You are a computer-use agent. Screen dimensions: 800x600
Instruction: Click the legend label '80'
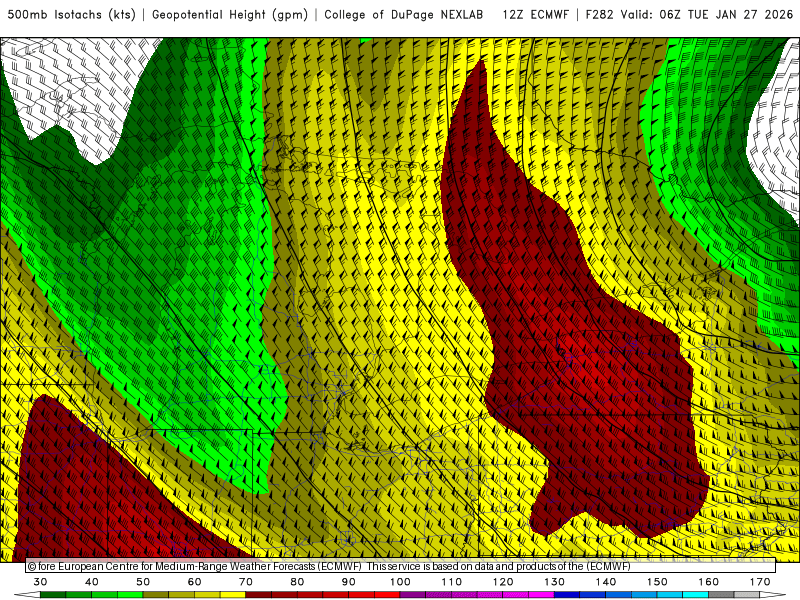[x=297, y=582]
